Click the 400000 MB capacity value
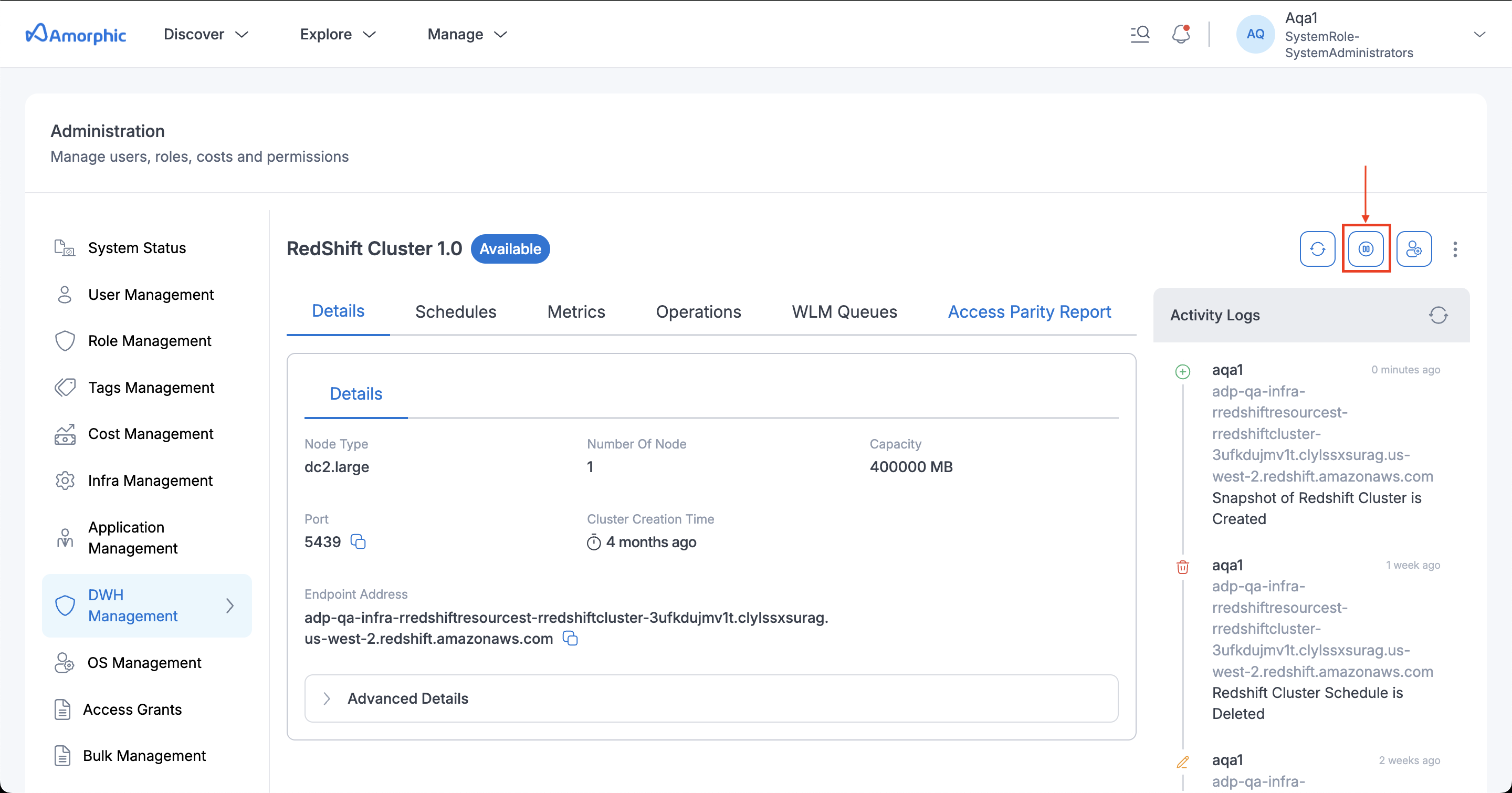The height and width of the screenshot is (793, 1512). coord(911,467)
